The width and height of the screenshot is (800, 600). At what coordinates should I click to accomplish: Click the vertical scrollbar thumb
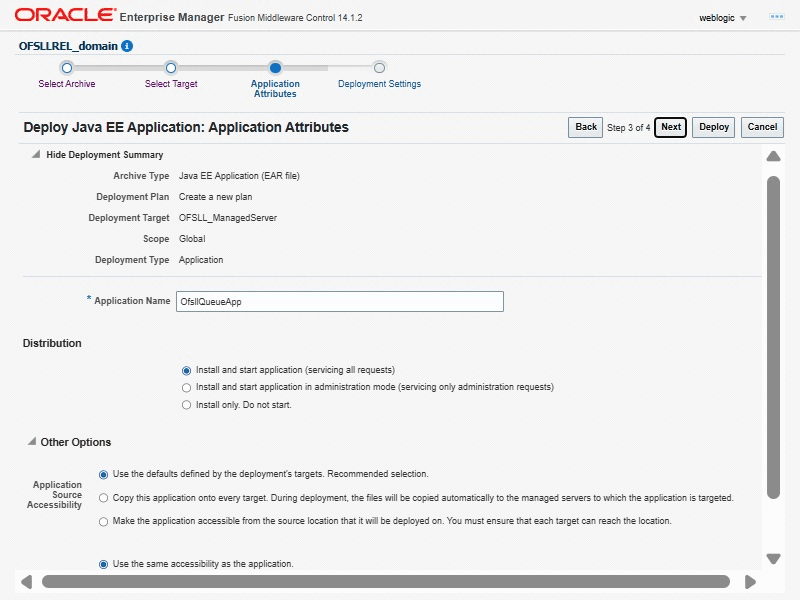click(773, 337)
